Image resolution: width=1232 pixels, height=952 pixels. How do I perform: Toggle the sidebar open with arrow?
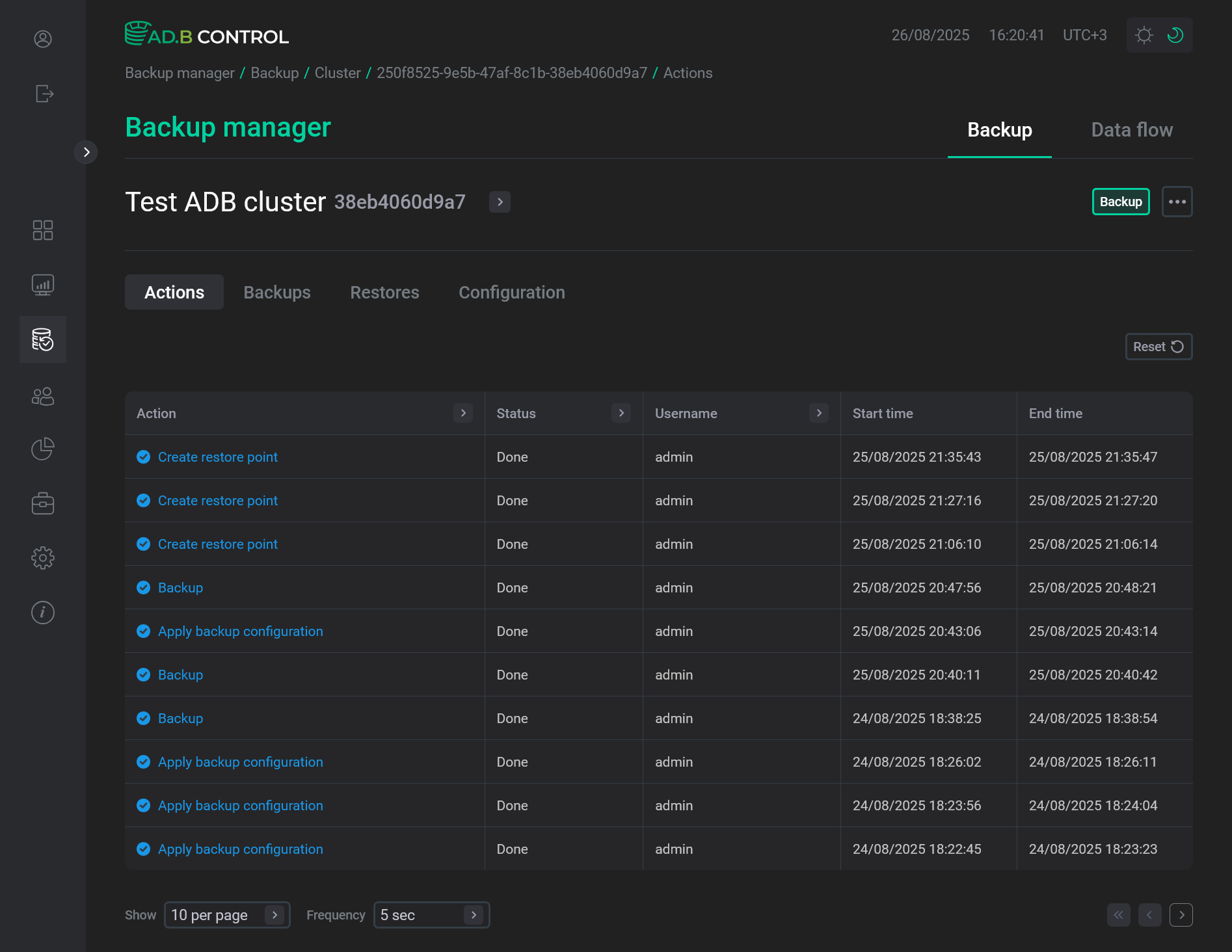86,152
